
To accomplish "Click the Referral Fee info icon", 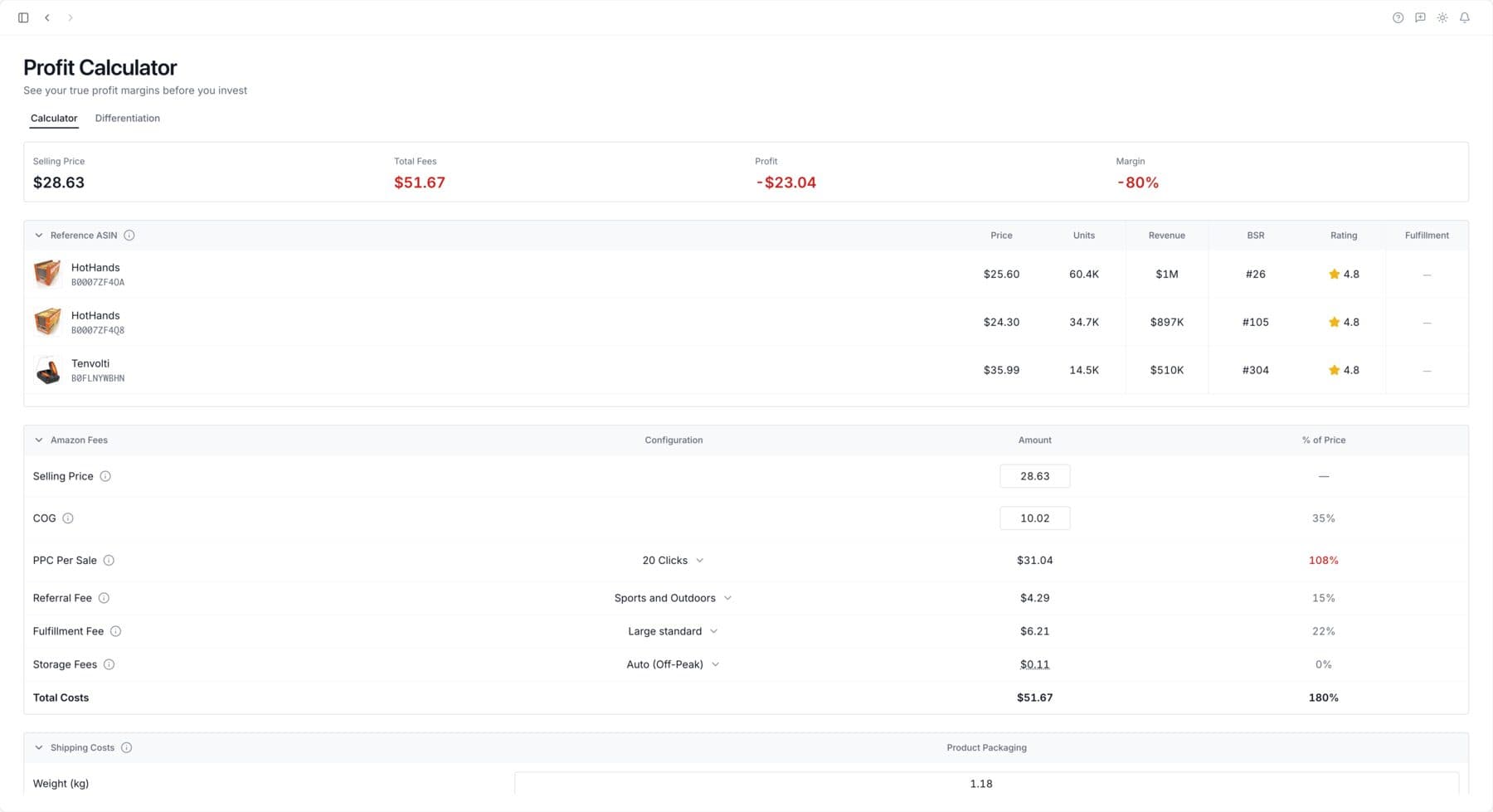I will pos(104,598).
